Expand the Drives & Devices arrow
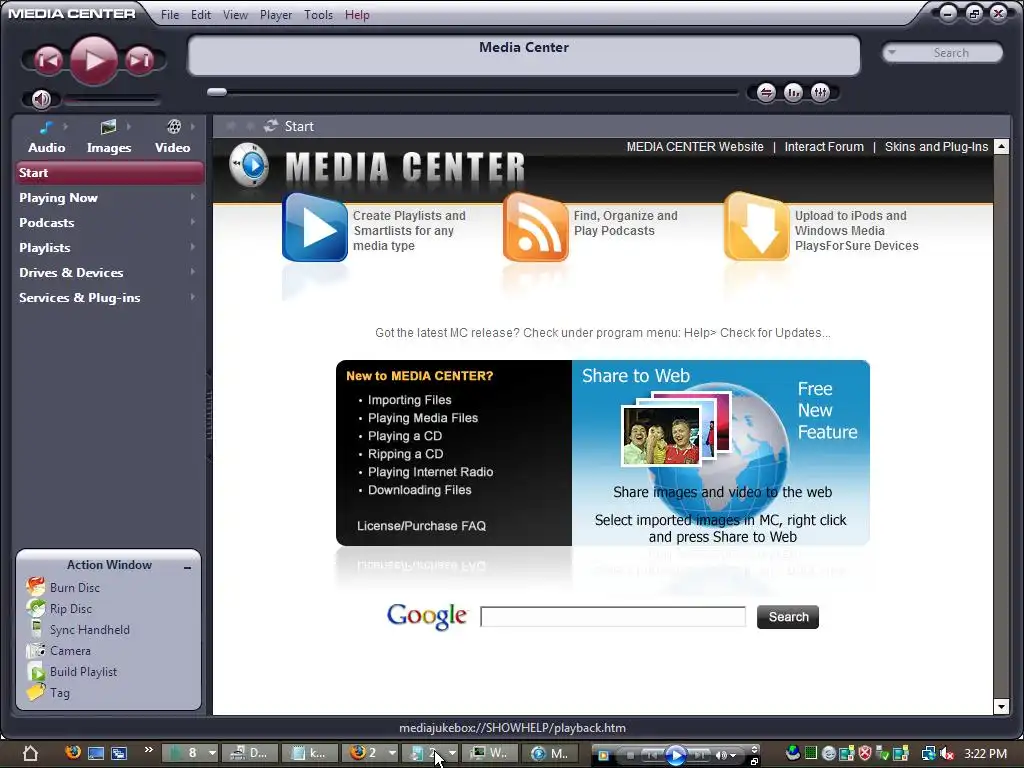This screenshot has width=1024, height=768. tap(193, 272)
